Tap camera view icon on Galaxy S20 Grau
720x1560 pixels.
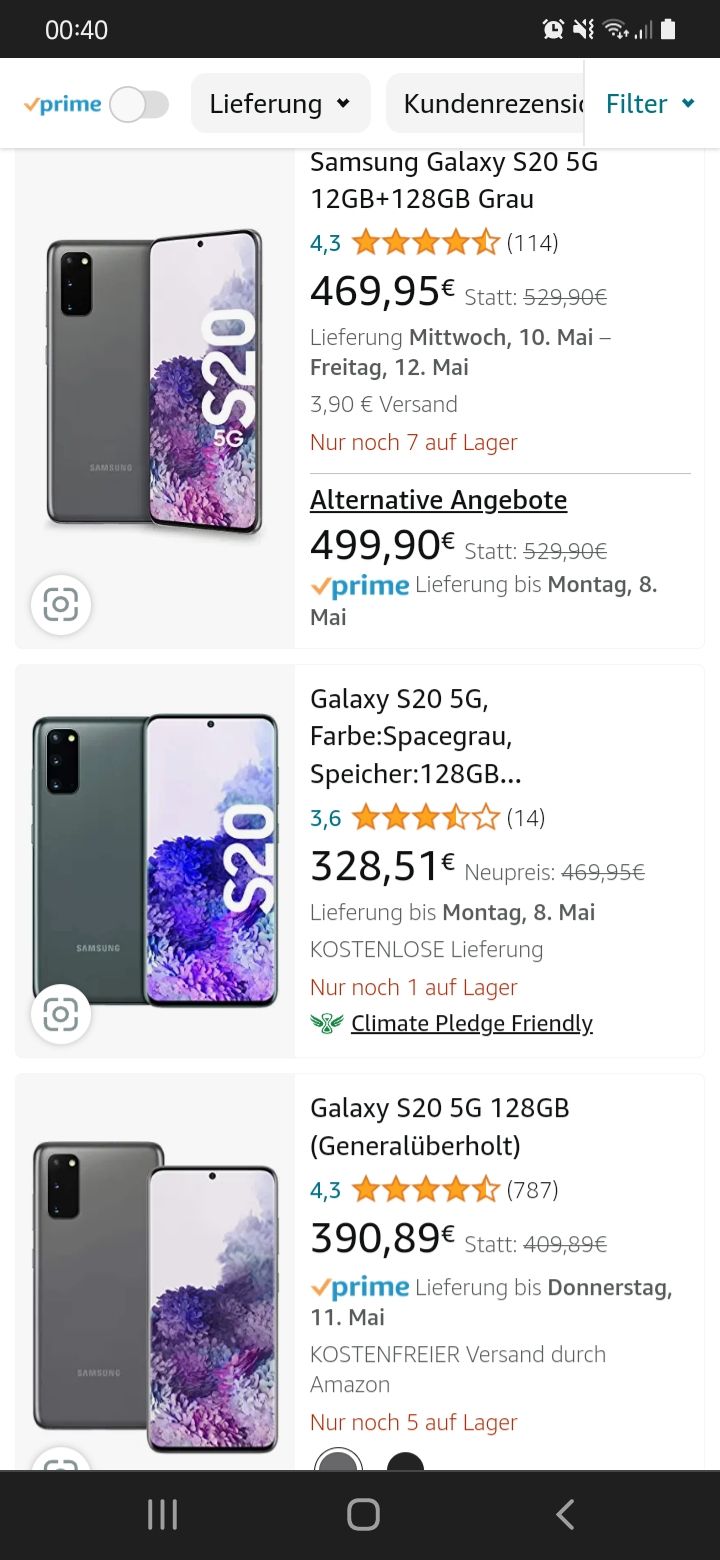[x=61, y=605]
